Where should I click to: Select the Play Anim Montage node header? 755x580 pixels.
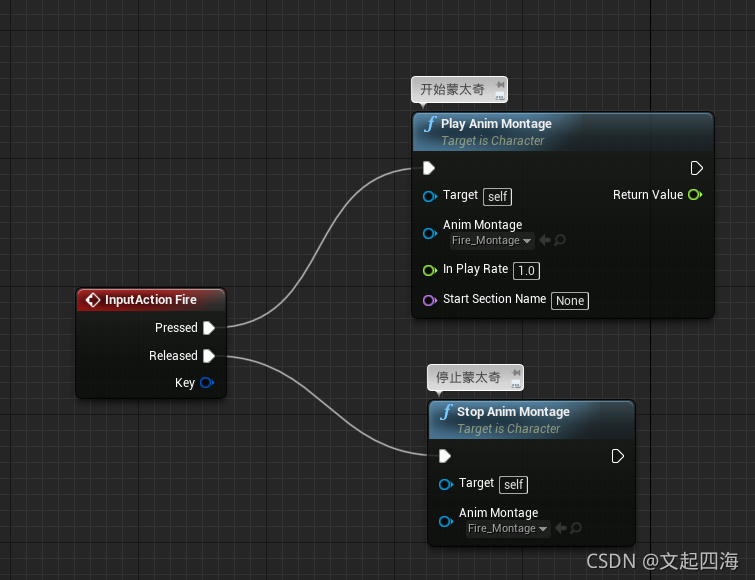pos(563,132)
